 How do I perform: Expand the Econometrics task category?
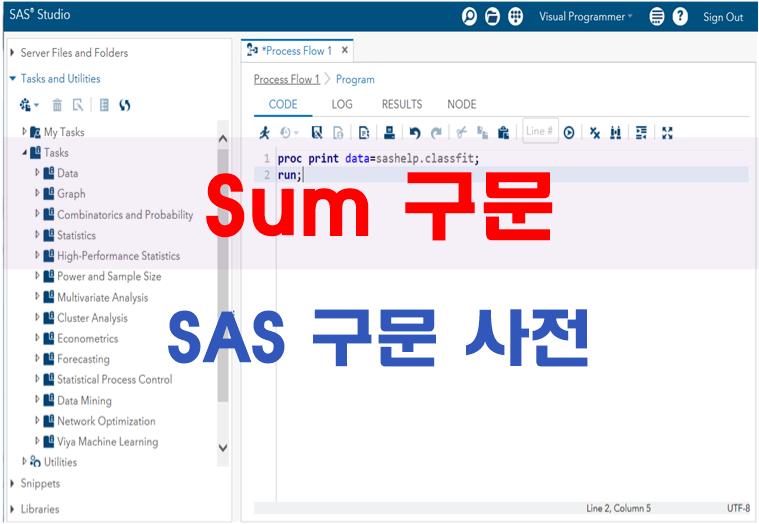click(x=37, y=338)
